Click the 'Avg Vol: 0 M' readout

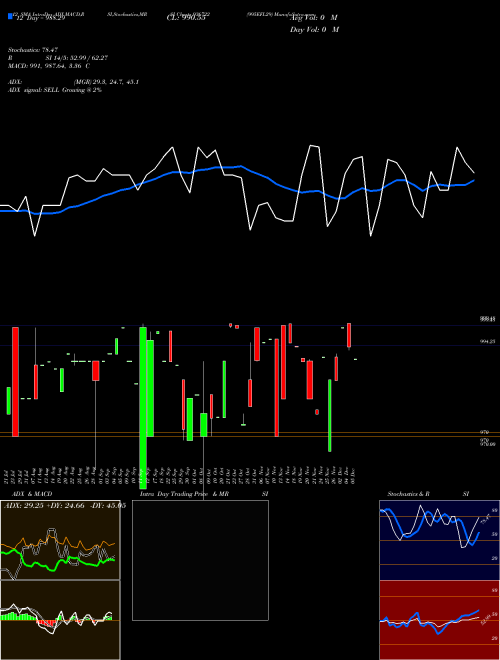tap(314, 18)
